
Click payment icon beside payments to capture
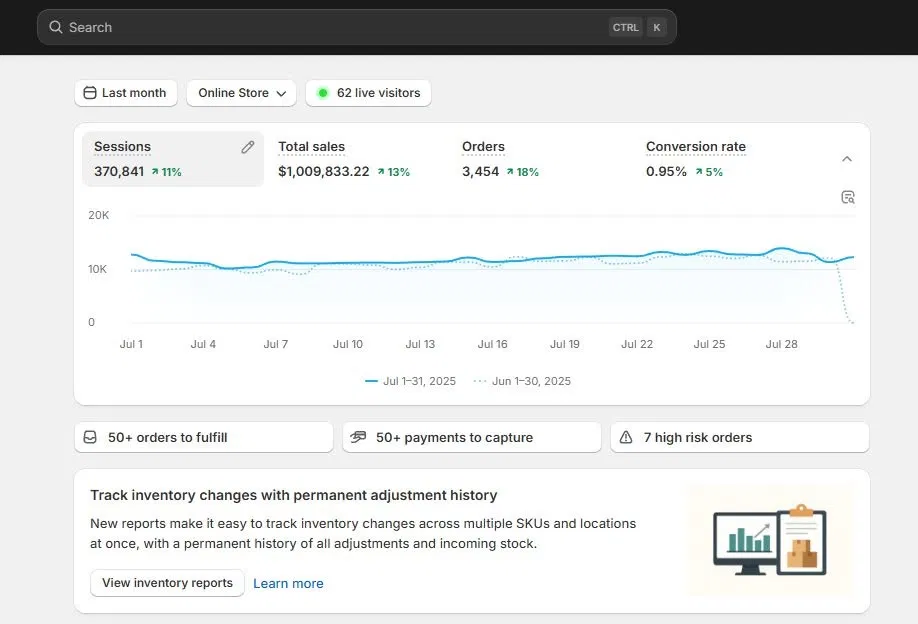pos(358,437)
